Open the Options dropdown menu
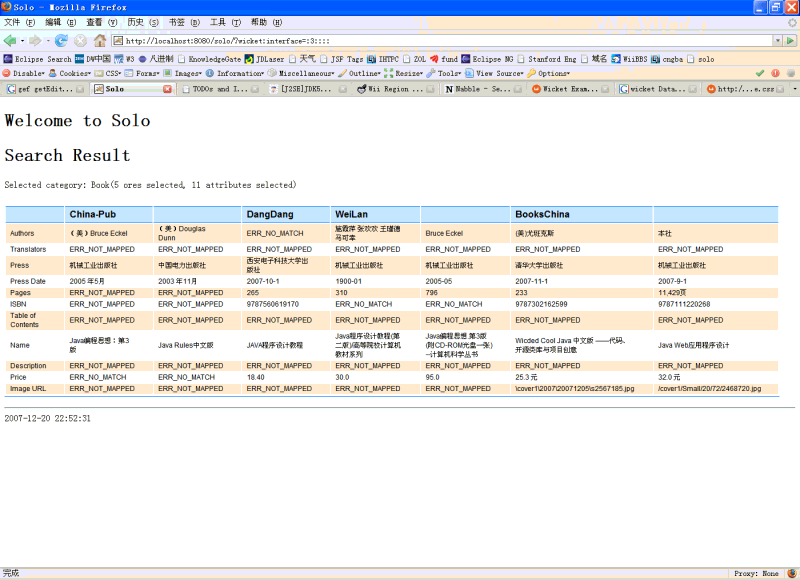 548,73
